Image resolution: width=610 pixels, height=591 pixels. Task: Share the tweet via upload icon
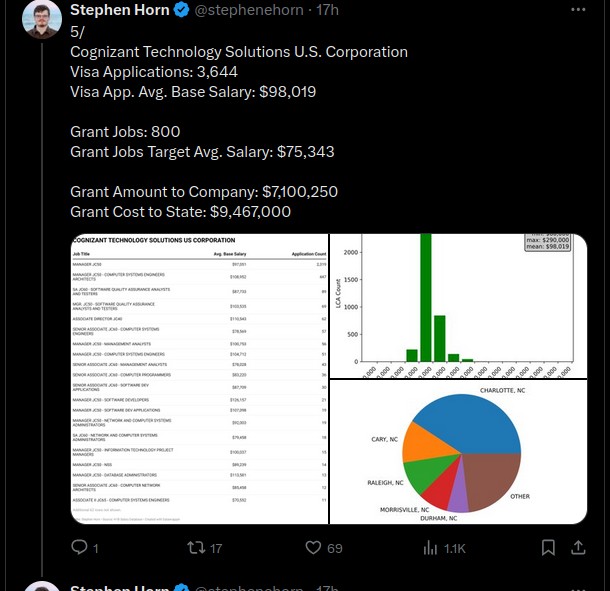click(578, 547)
